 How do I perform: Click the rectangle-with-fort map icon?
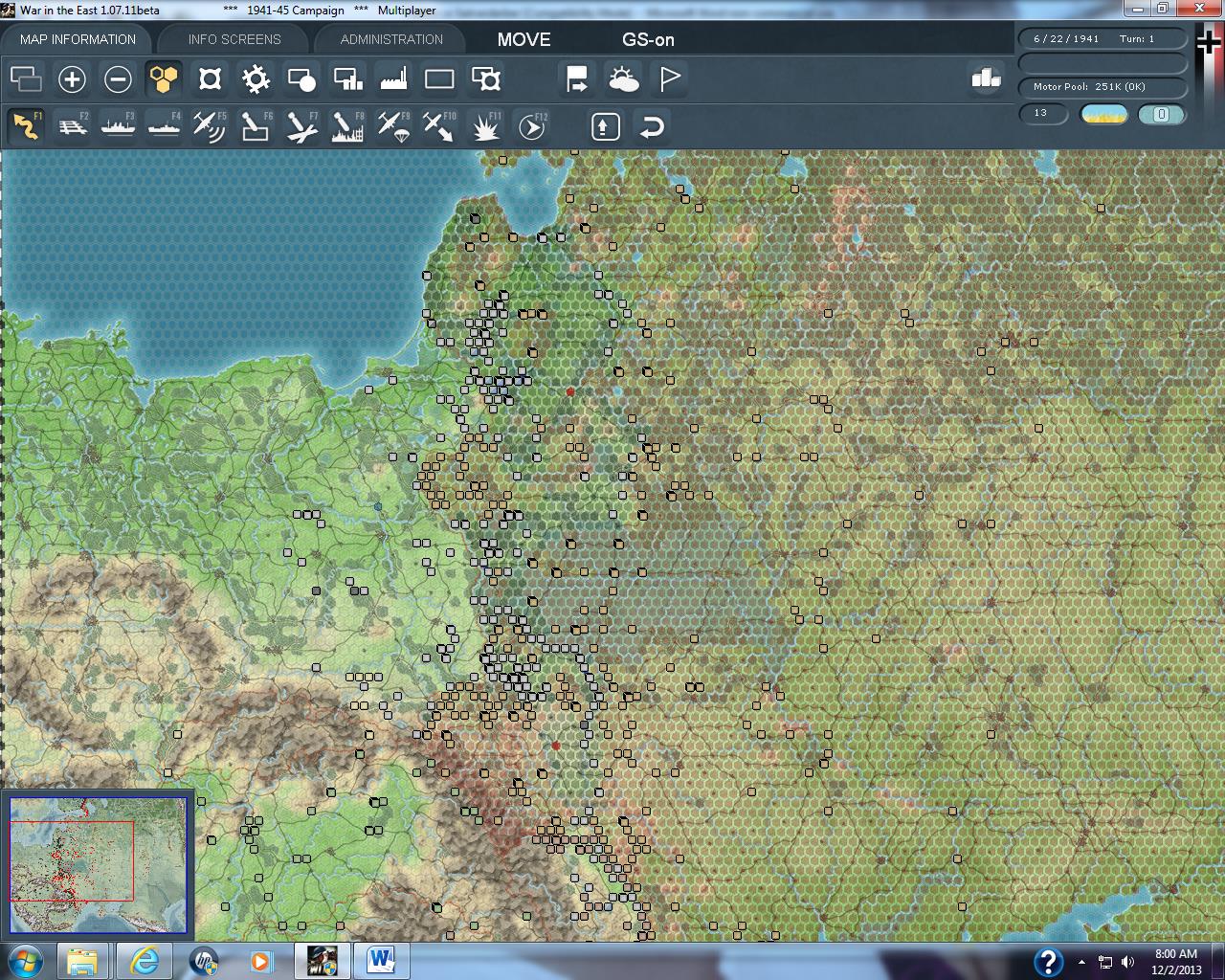pyautogui.click(x=485, y=78)
